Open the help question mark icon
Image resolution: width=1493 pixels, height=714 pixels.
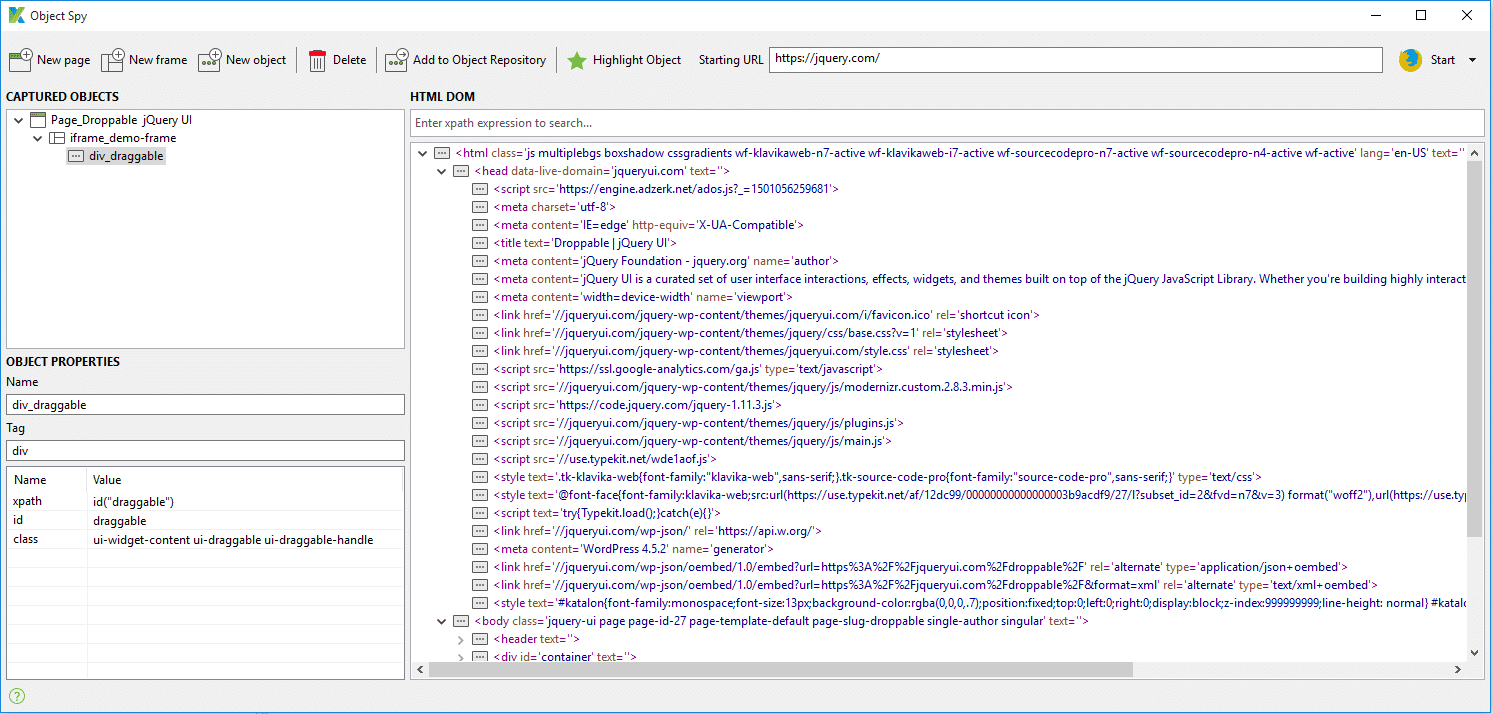(x=17, y=696)
